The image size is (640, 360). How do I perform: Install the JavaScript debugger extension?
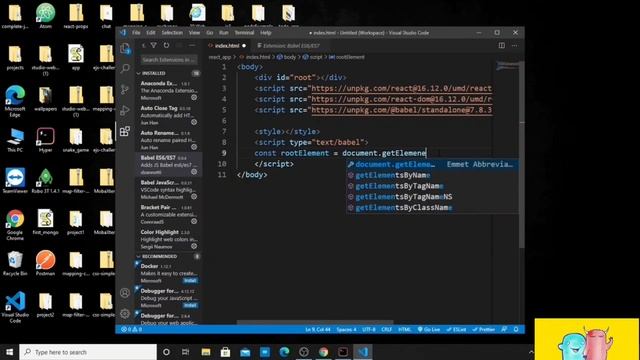(x=190, y=305)
